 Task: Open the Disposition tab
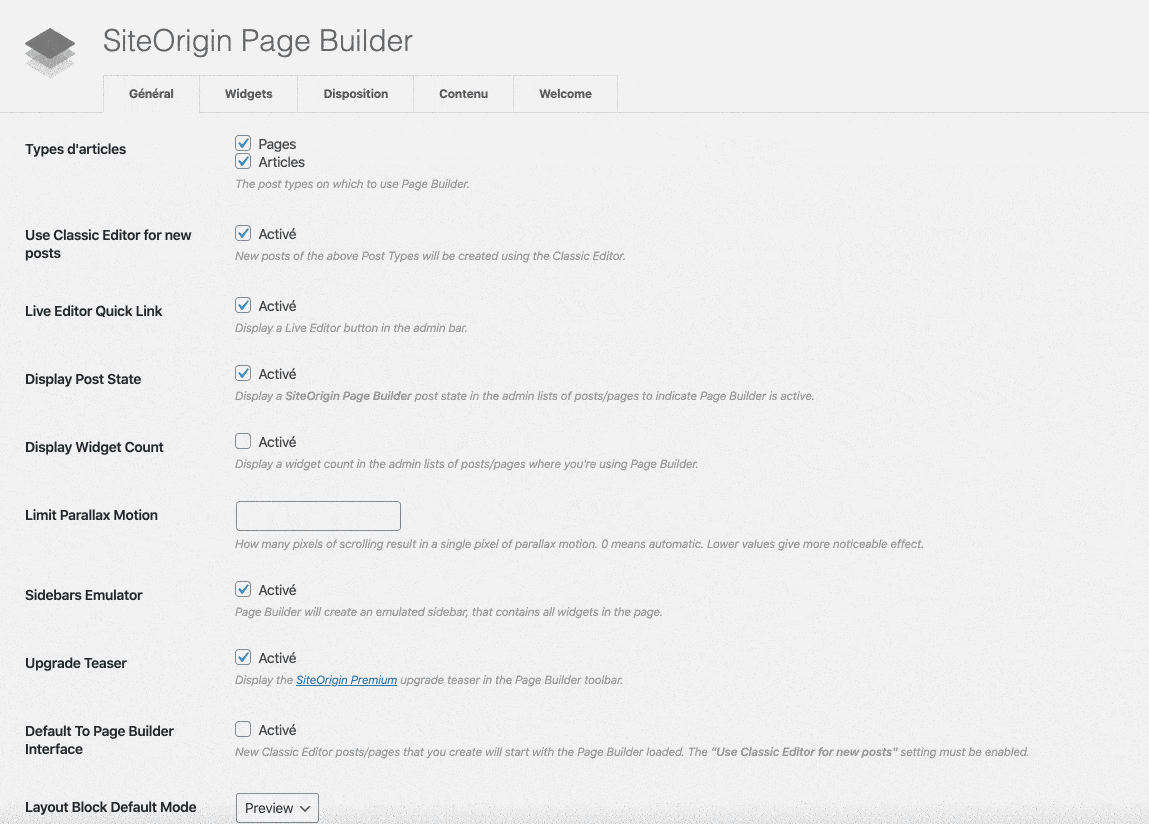tap(355, 93)
